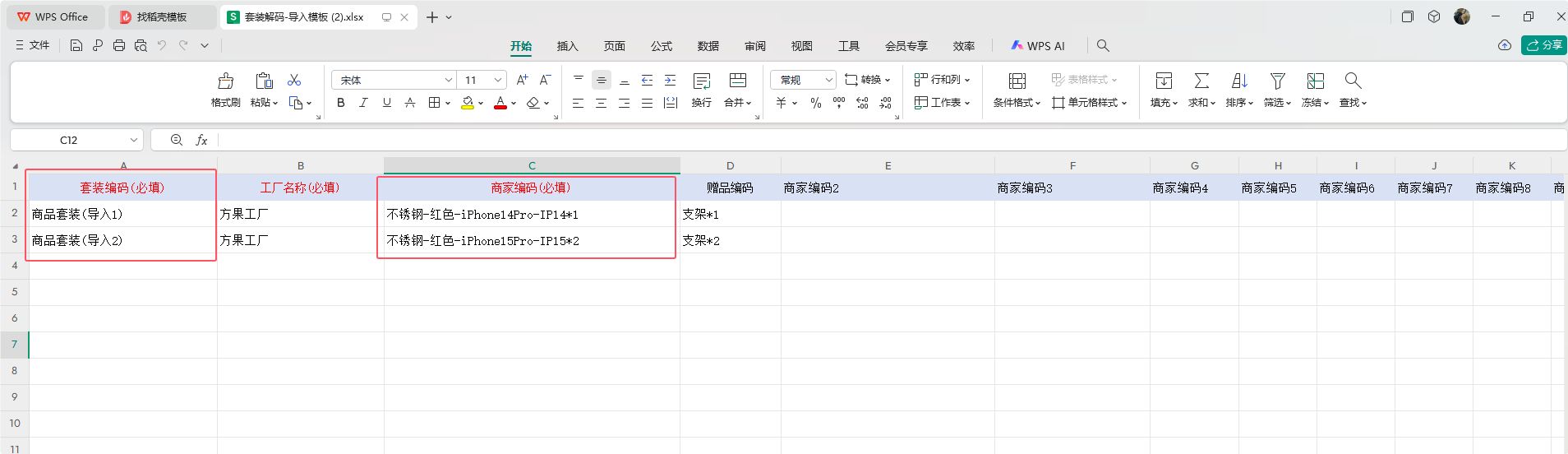Switch to the 页面 ribbon tab
Image resolution: width=1568 pixels, height=454 pixels.
tap(614, 46)
